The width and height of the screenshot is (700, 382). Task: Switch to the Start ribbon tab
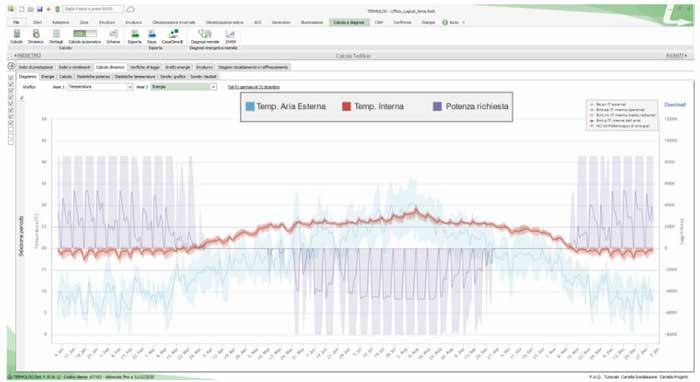pos(38,22)
